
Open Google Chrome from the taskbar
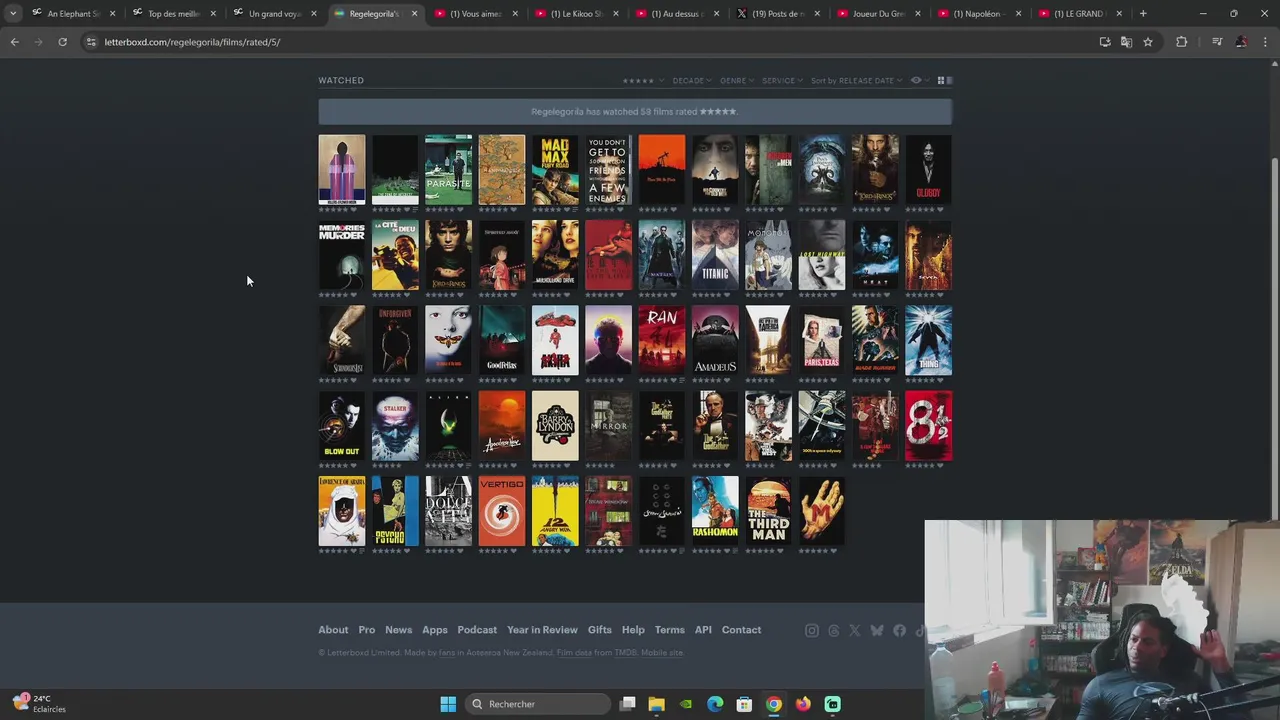pos(773,704)
